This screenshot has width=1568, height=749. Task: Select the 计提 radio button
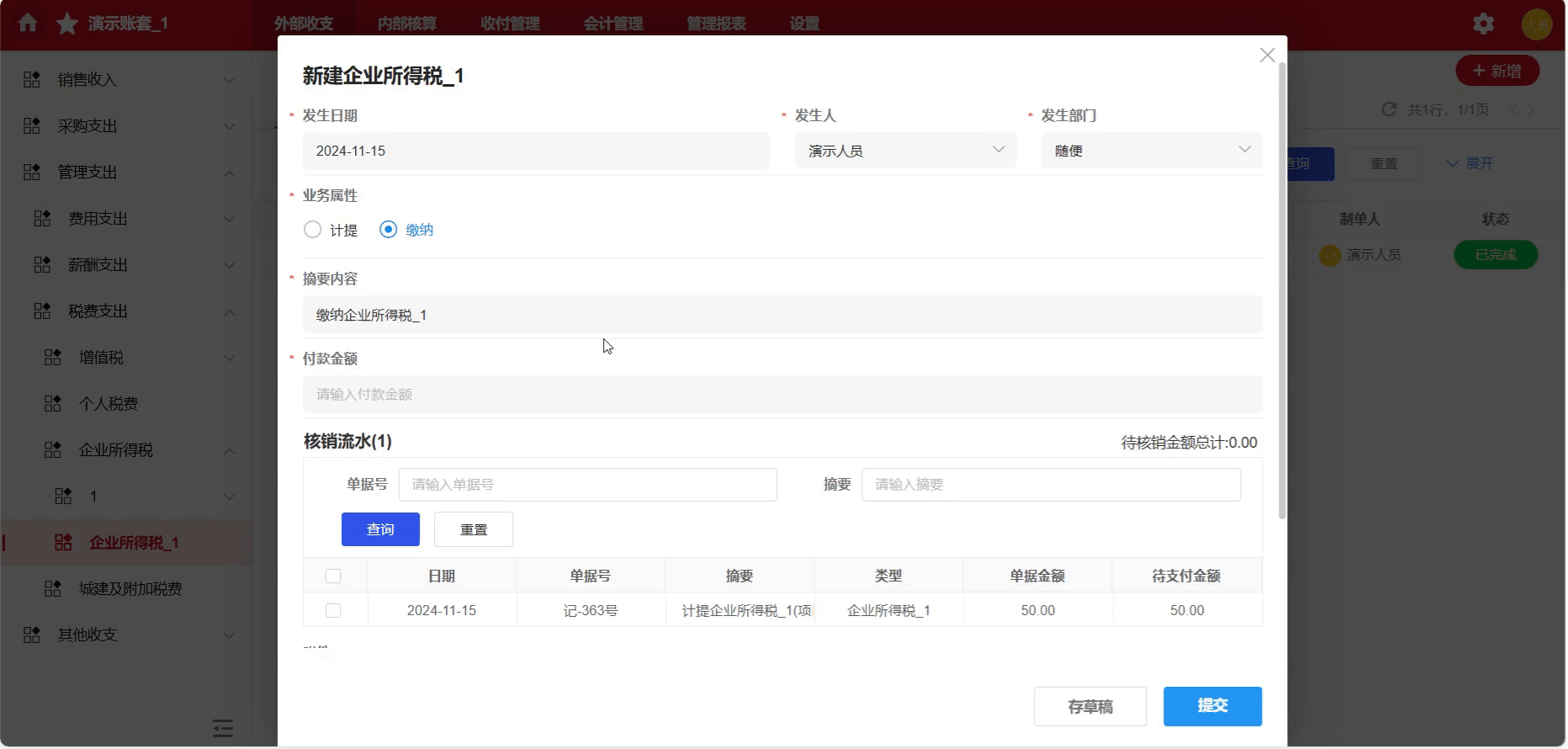click(x=313, y=230)
